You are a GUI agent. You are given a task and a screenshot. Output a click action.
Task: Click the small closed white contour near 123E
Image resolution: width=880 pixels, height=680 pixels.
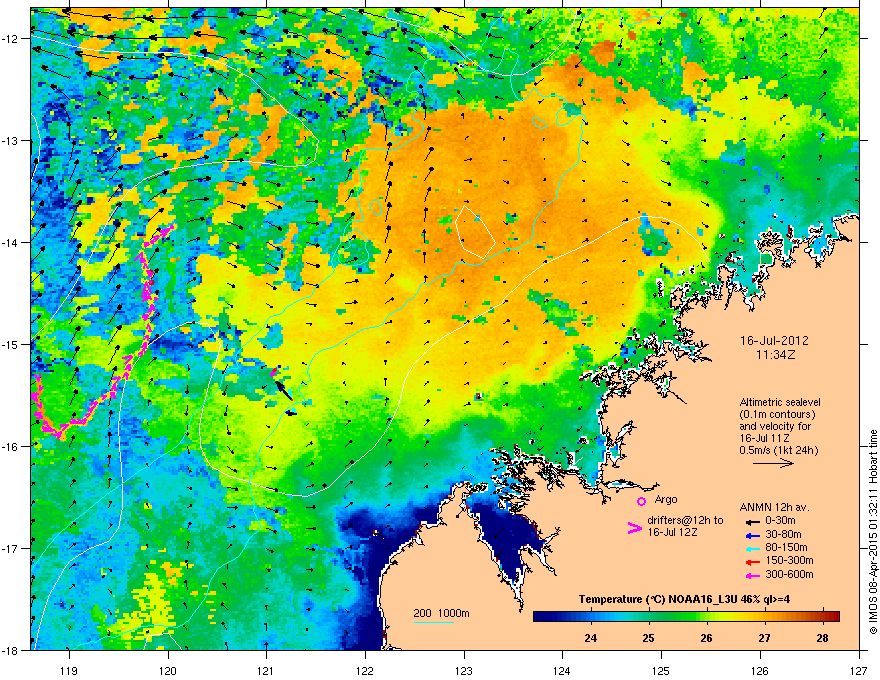pyautogui.click(x=475, y=232)
